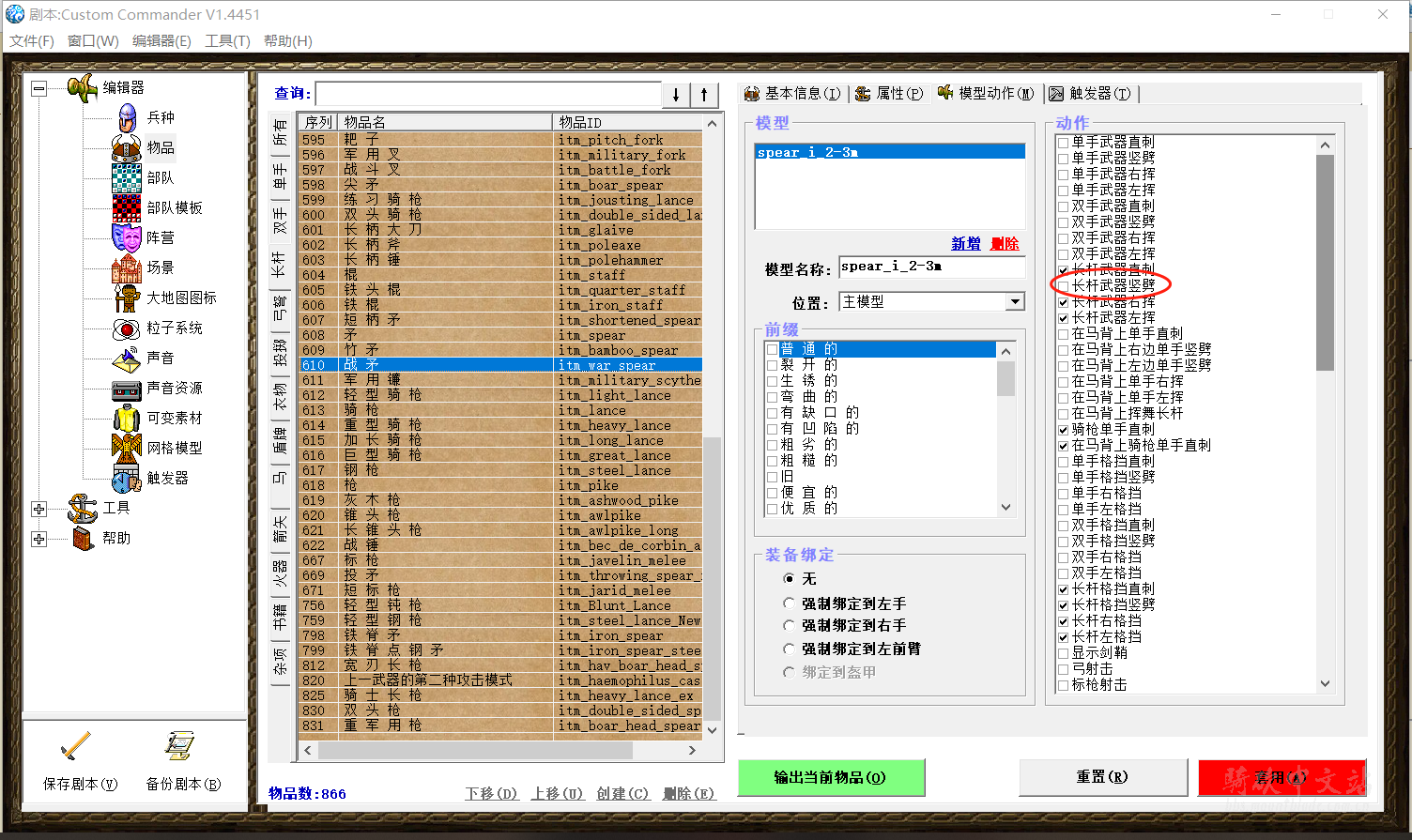The image size is (1412, 840).
Task: Open the 场景 castle icon
Action: (127, 267)
